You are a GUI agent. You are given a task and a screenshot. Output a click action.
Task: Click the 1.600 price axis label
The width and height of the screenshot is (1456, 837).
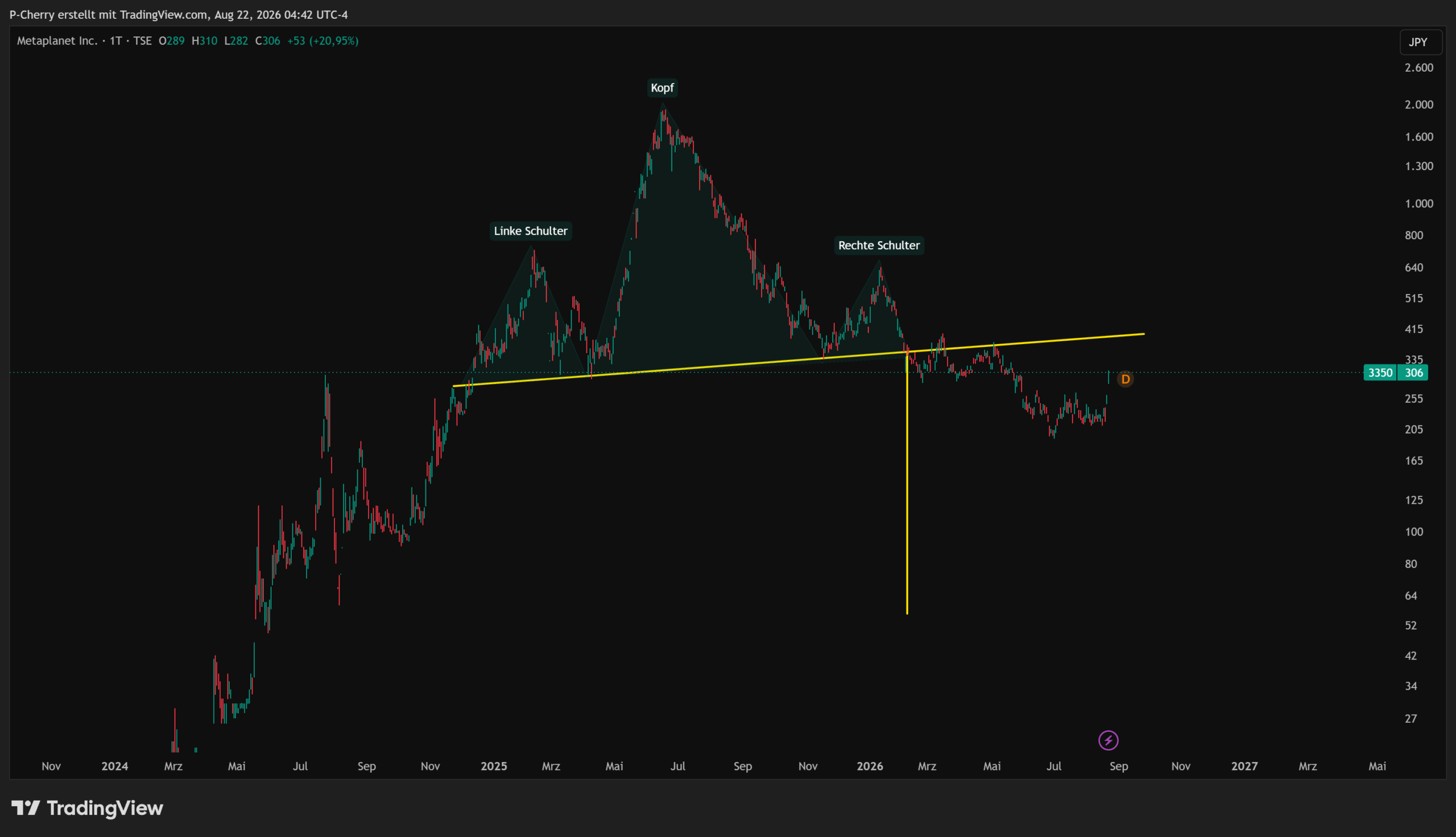(1418, 137)
